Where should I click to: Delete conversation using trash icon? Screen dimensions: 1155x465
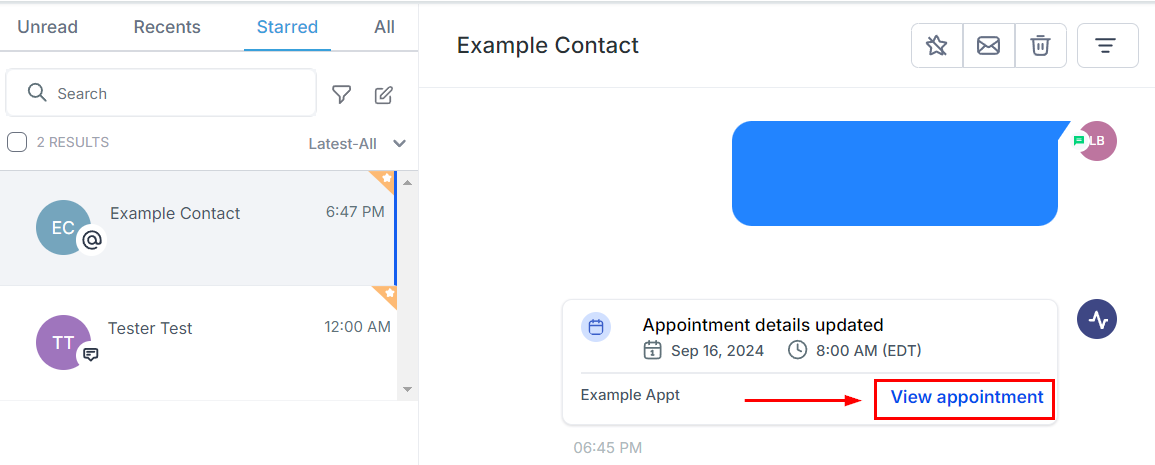pos(1041,46)
